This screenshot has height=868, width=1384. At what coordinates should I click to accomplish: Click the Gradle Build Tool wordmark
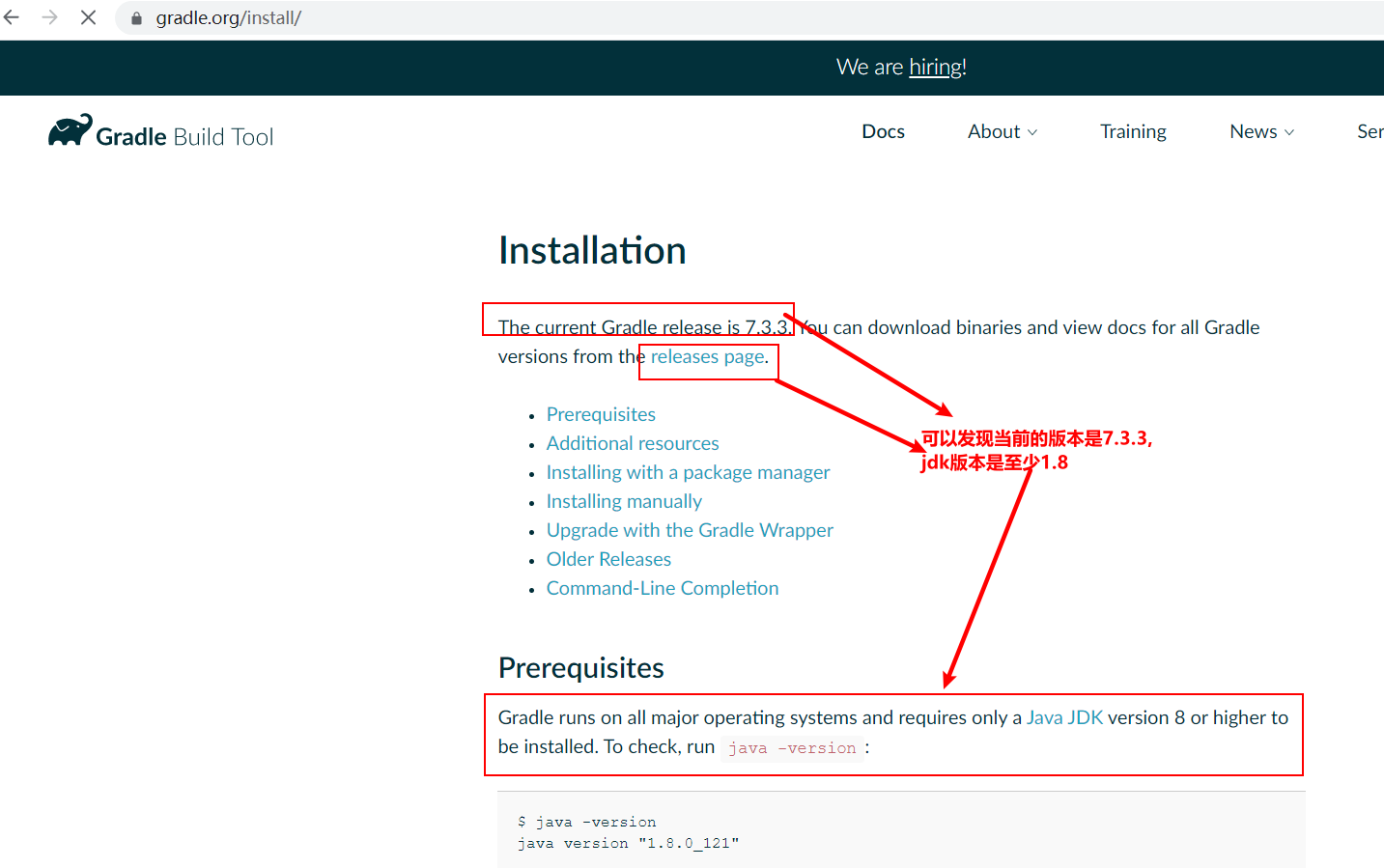[x=184, y=137]
